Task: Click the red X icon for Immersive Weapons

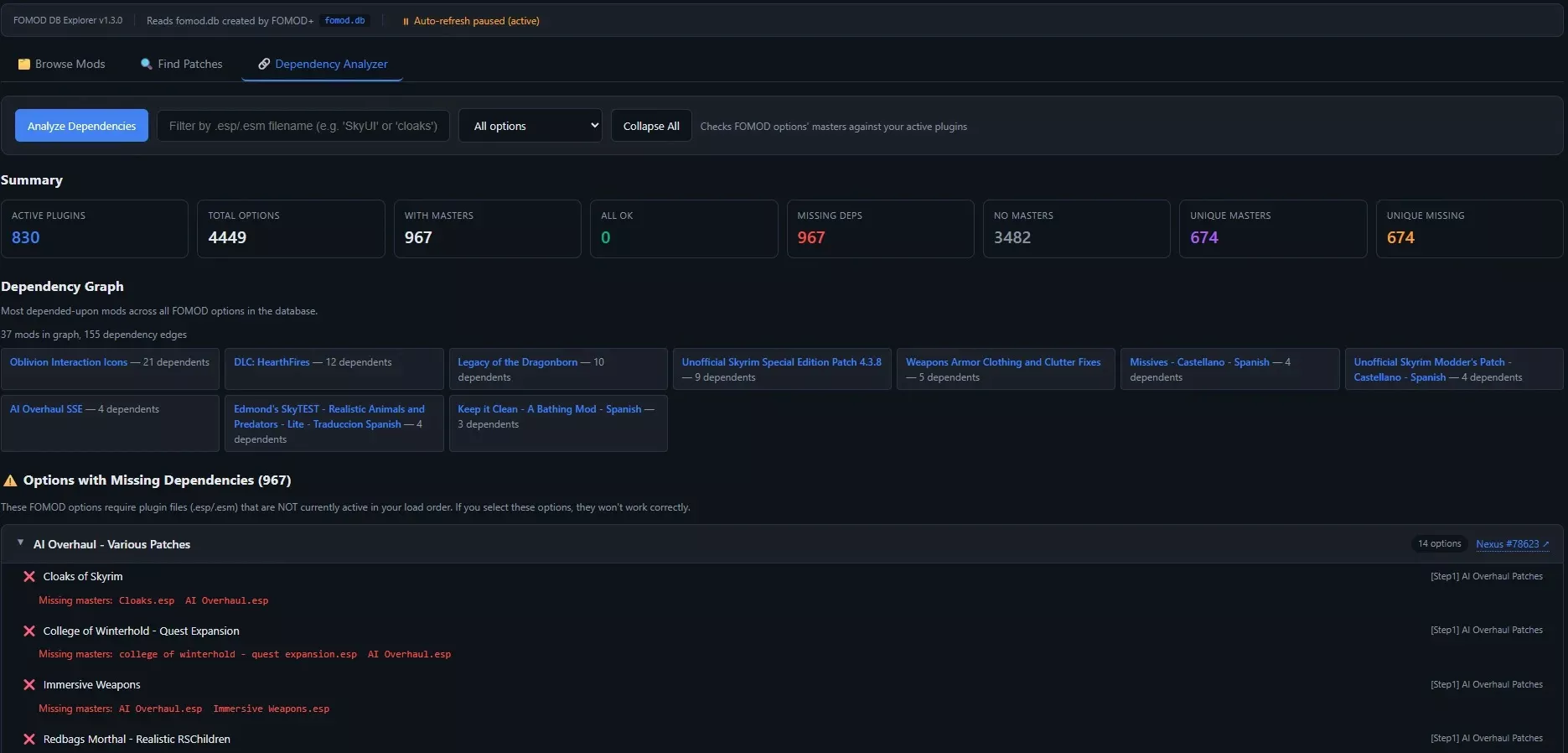Action: coord(29,685)
